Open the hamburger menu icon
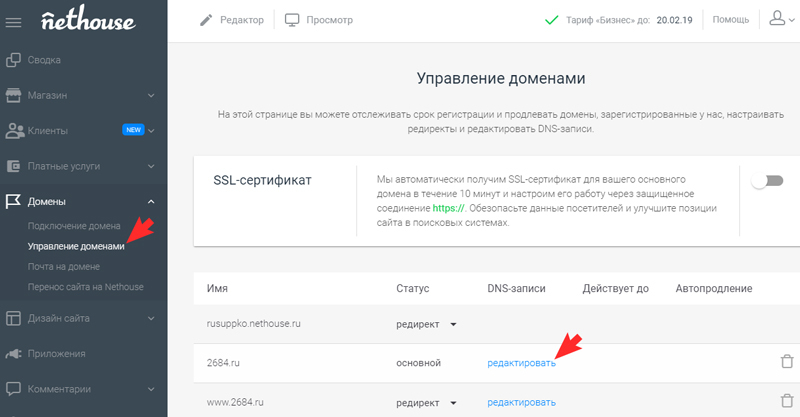The image size is (800, 417). tap(13, 22)
